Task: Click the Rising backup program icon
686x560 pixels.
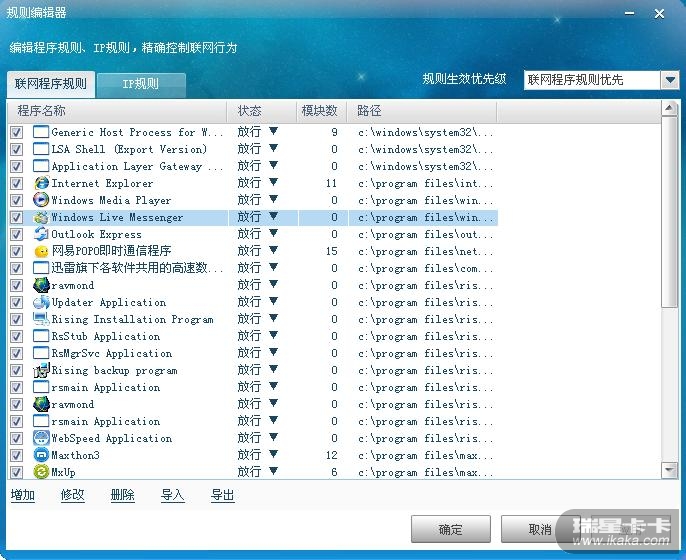Action: (x=41, y=371)
